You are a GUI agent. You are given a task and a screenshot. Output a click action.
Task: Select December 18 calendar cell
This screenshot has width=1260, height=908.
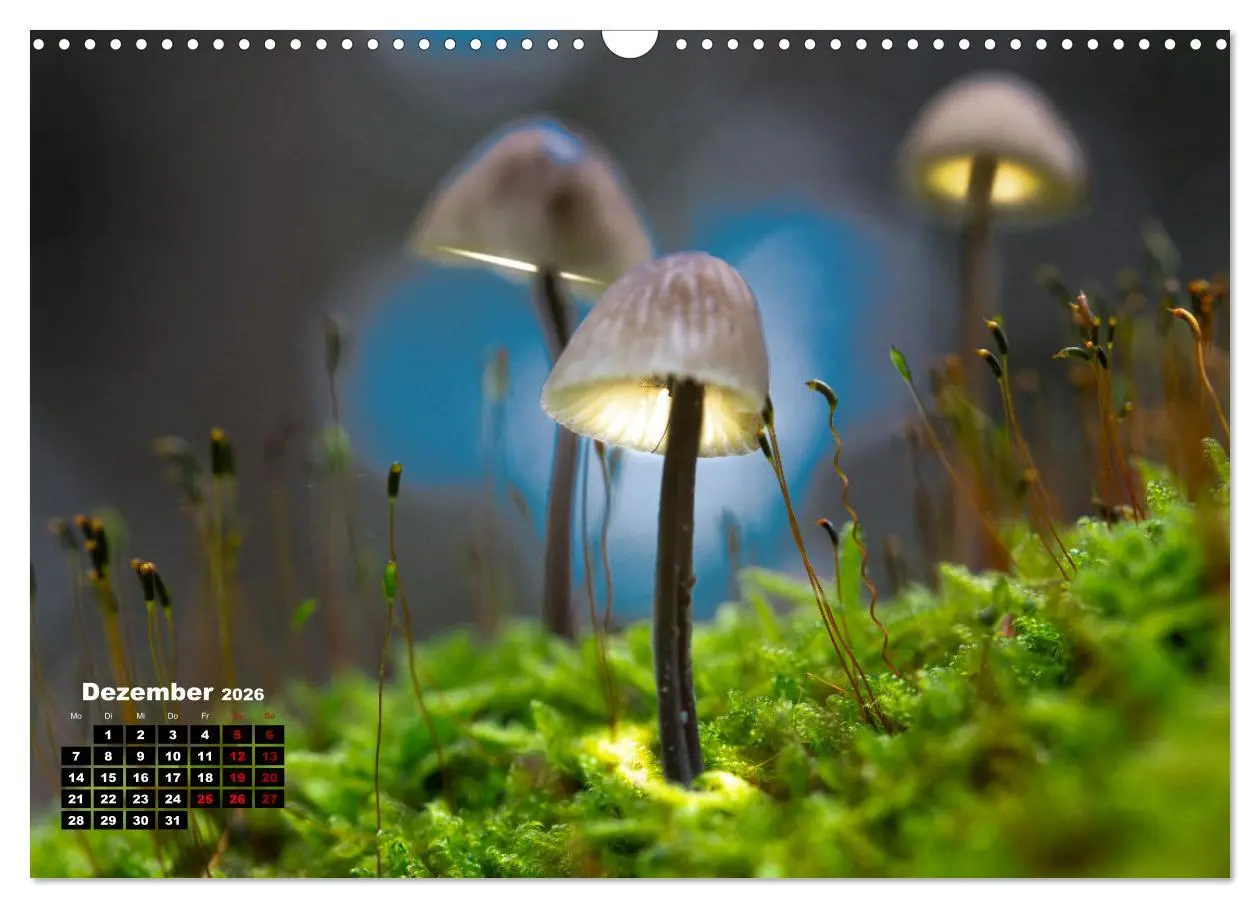(204, 777)
